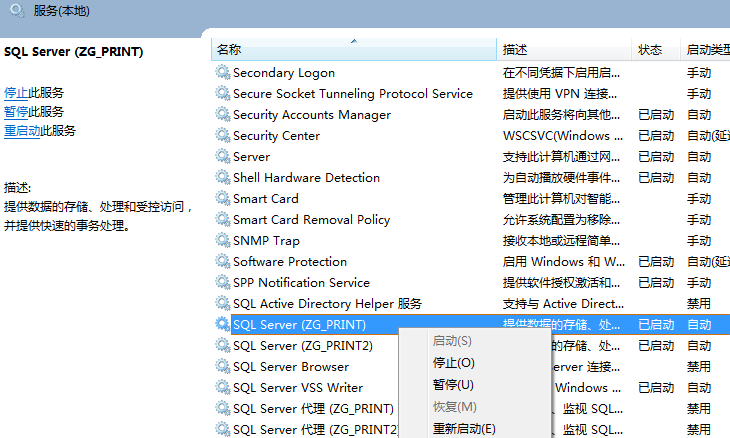Click the gear icon of Shell Hardware Detection
730x438 pixels.
[223, 177]
